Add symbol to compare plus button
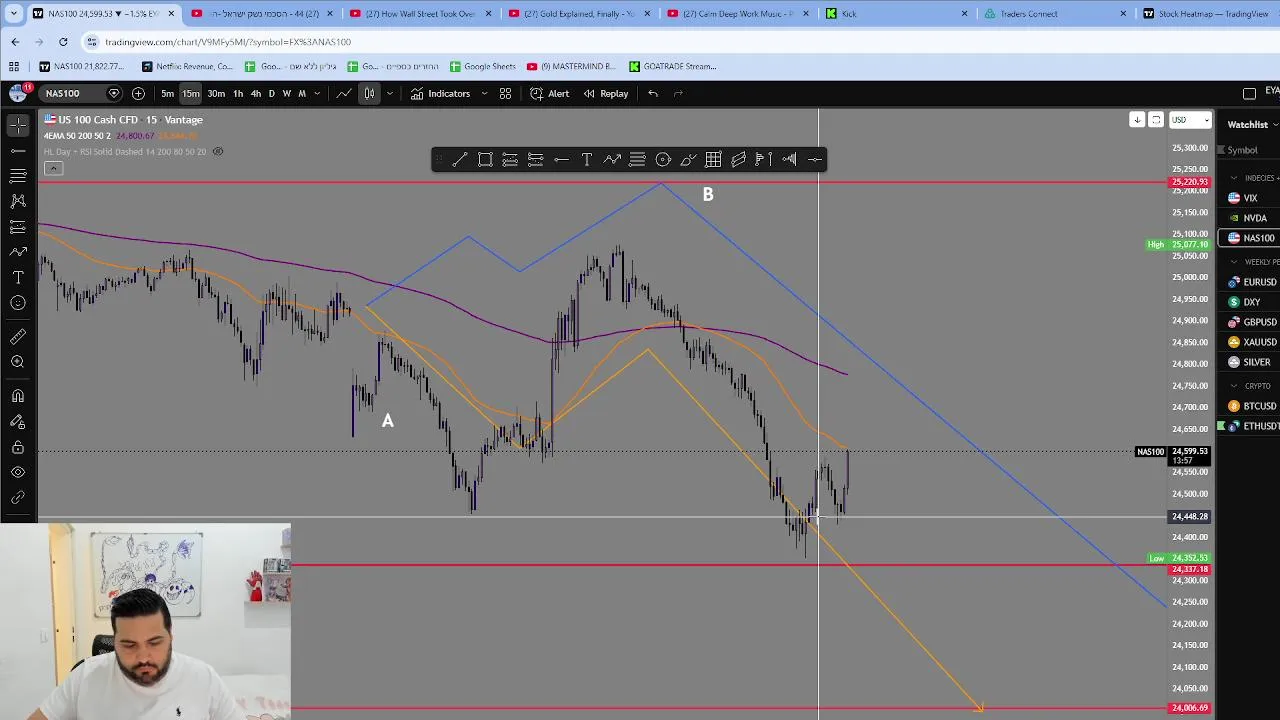Screen dimensions: 1280x720 pyautogui.click(x=138, y=93)
